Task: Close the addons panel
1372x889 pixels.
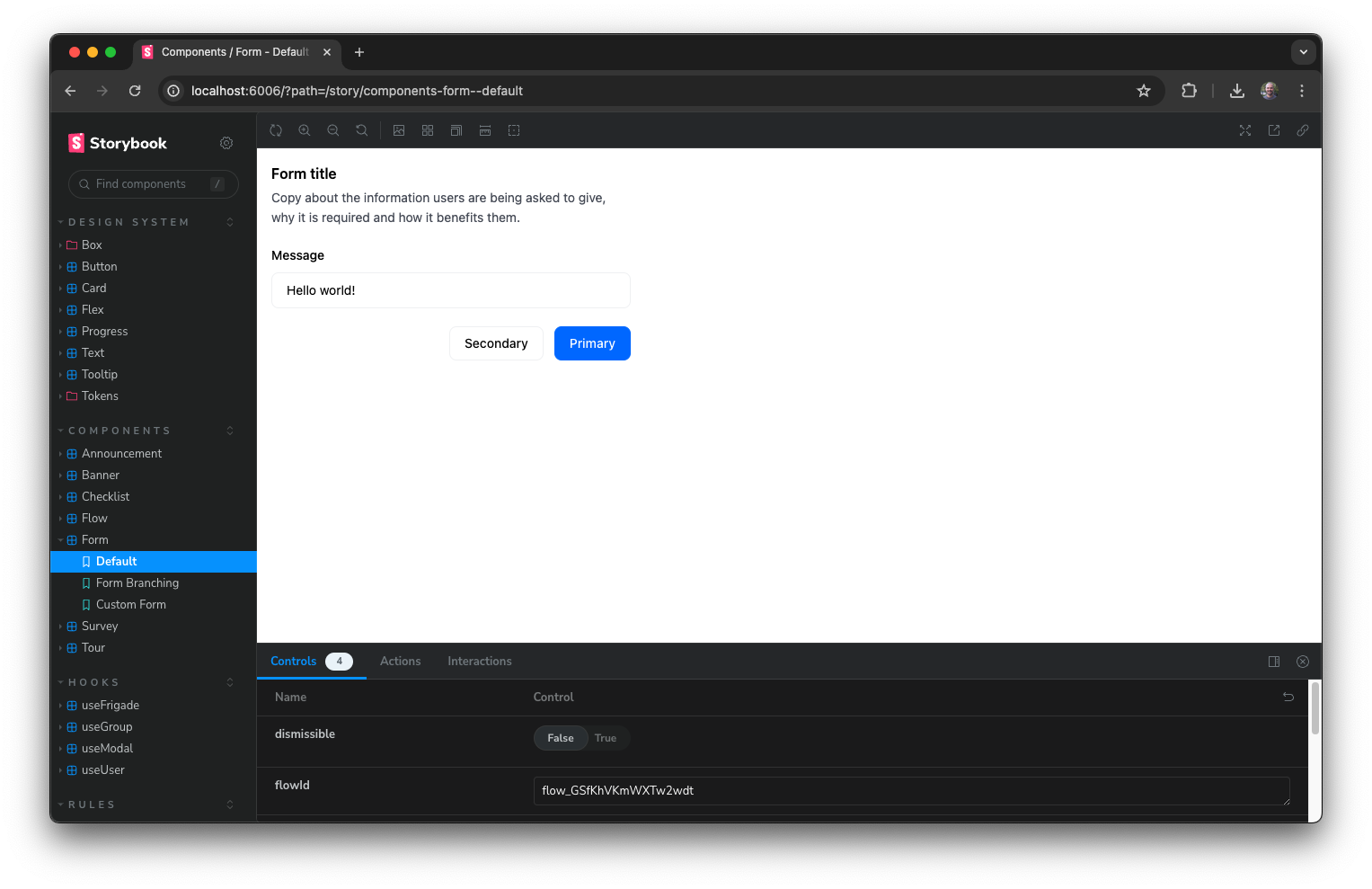Action: point(1303,662)
